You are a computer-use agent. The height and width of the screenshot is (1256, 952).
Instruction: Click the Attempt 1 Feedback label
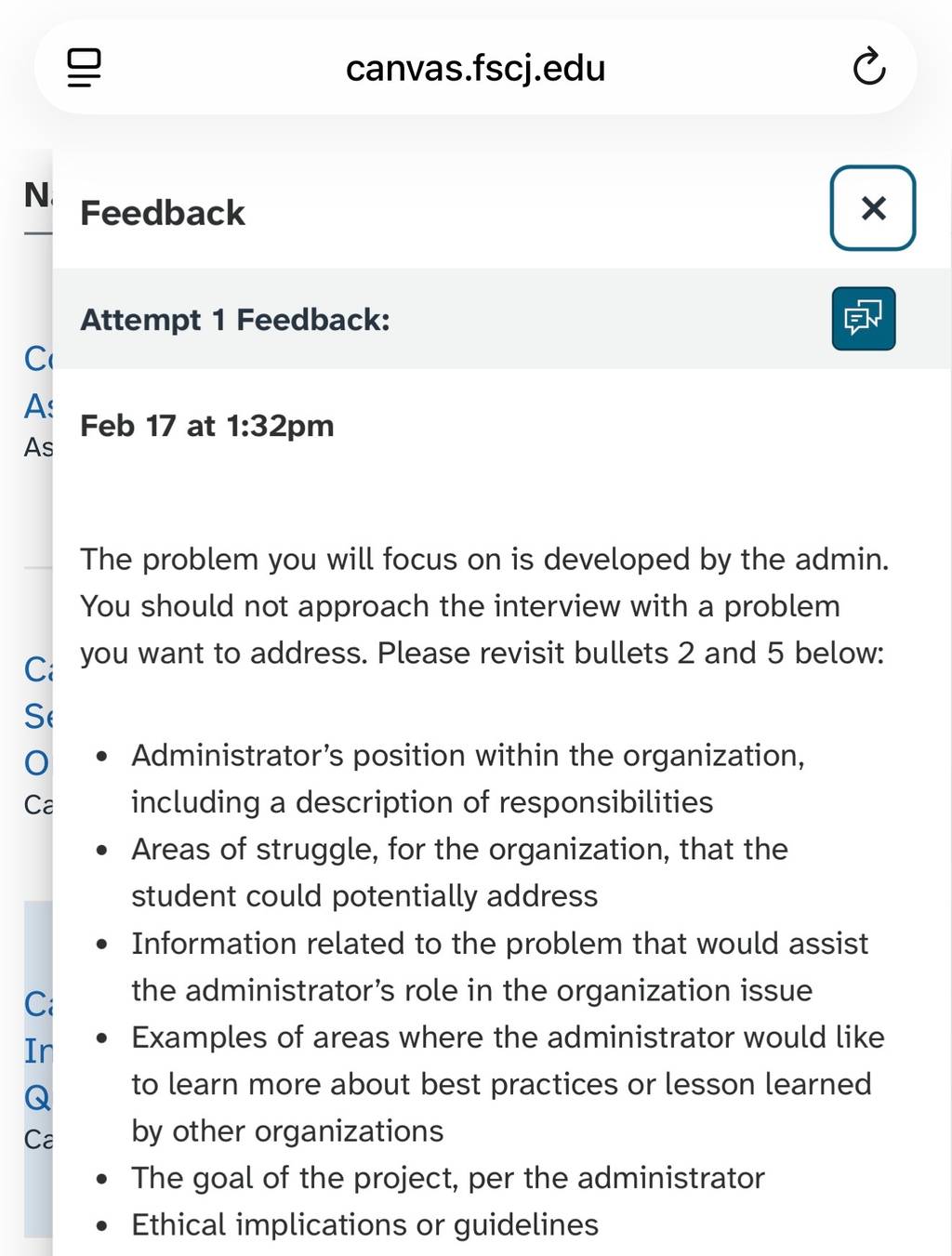pos(235,320)
